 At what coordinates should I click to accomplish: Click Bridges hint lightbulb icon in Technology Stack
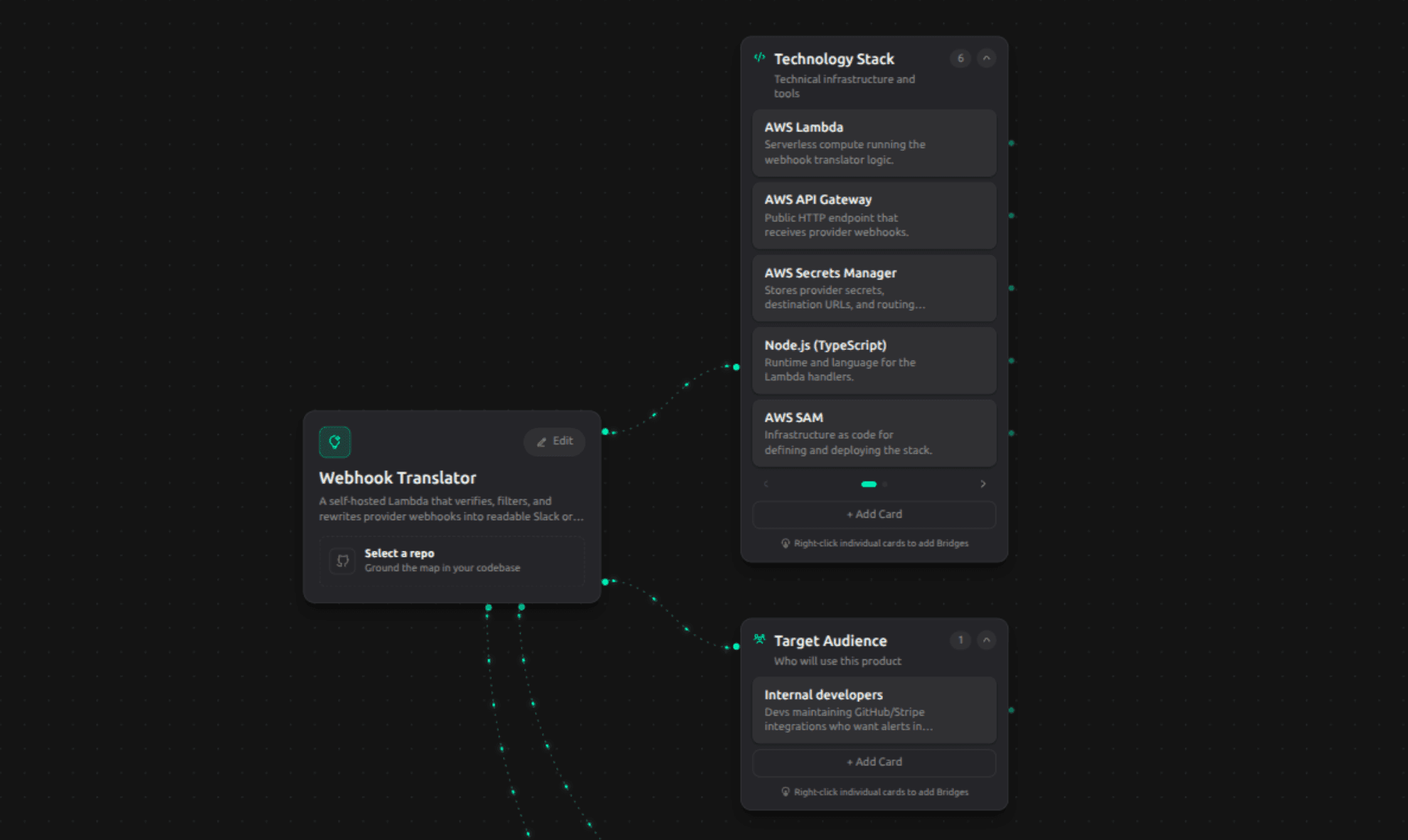pyautogui.click(x=785, y=543)
